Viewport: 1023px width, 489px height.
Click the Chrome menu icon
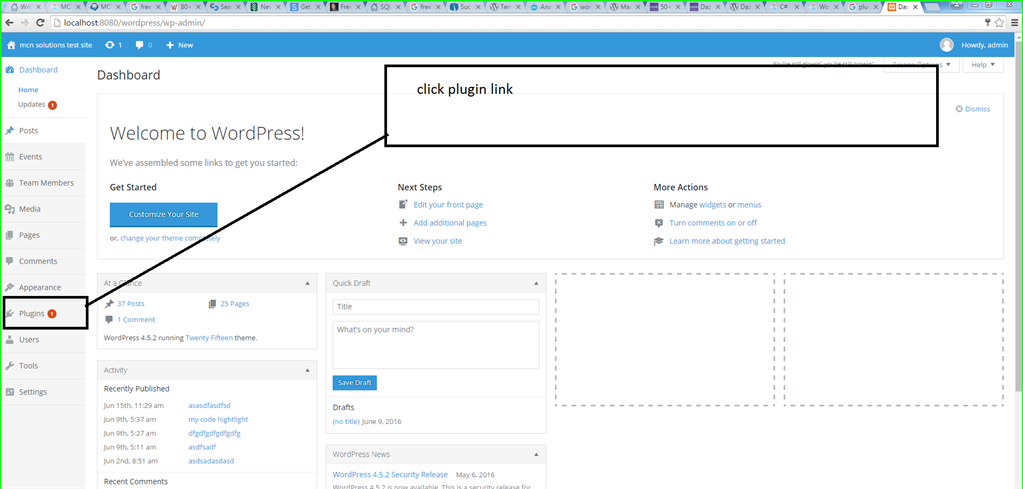pyautogui.click(x=1013, y=22)
